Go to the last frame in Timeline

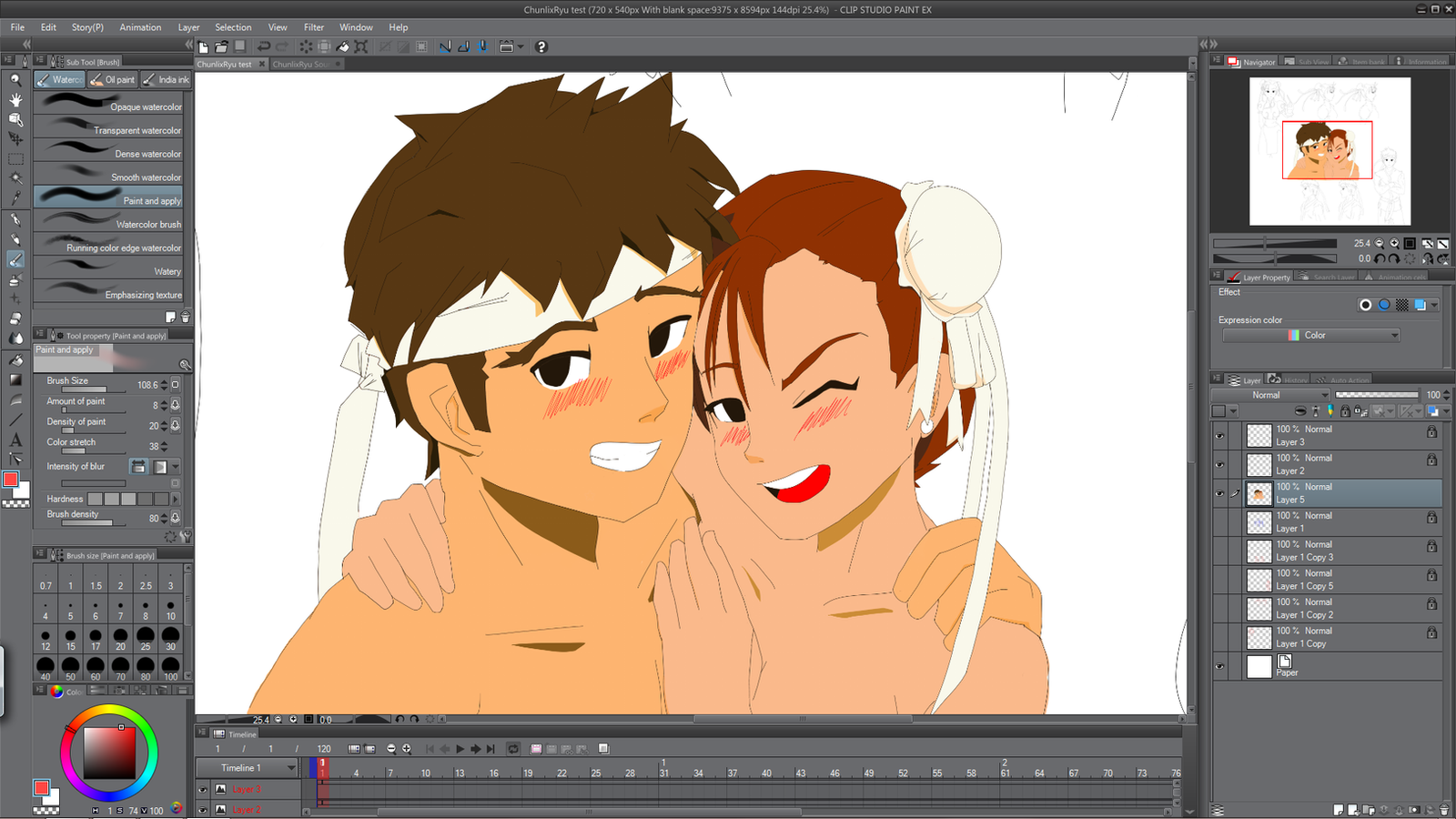[490, 749]
